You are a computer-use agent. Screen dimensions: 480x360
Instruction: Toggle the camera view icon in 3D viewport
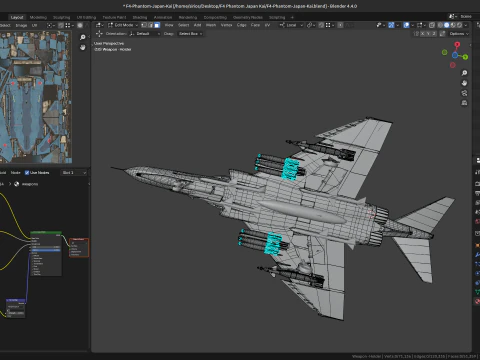pos(464,93)
